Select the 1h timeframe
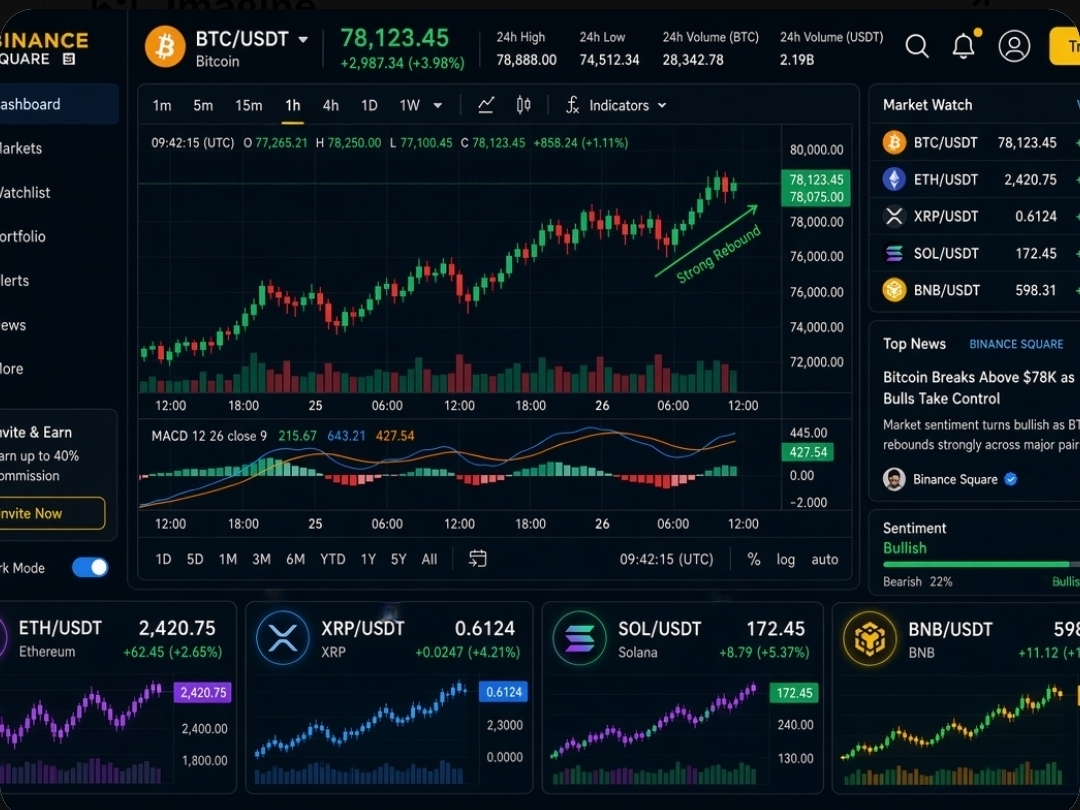This screenshot has width=1080, height=810. pyautogui.click(x=293, y=105)
